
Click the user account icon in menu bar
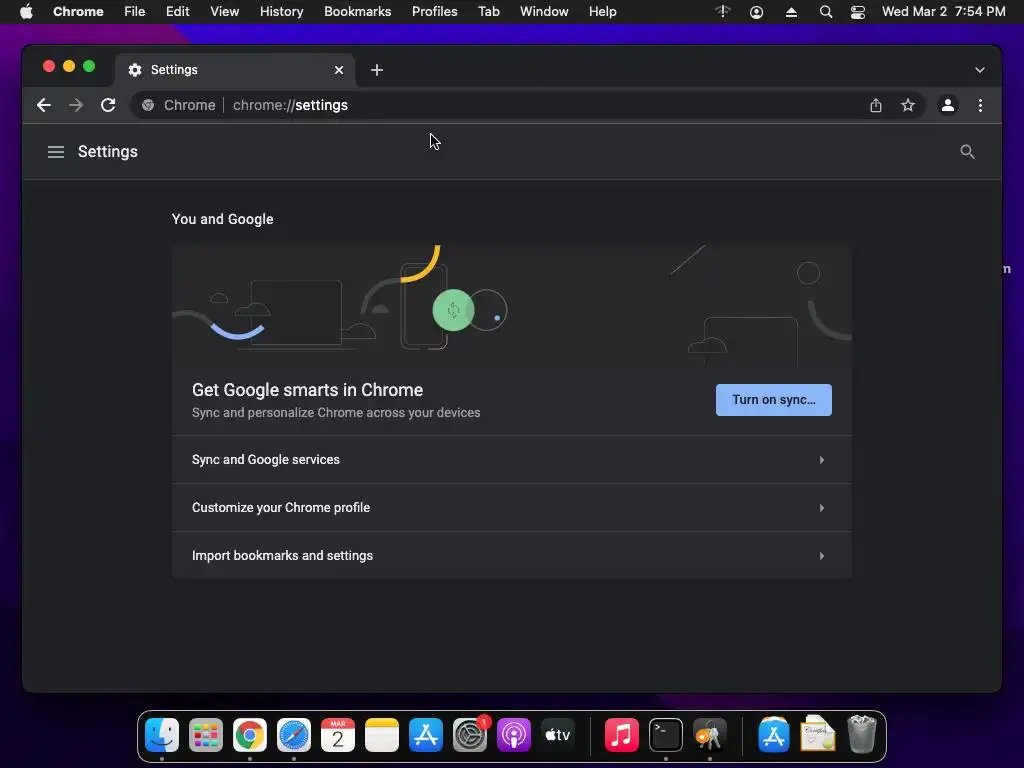(756, 12)
